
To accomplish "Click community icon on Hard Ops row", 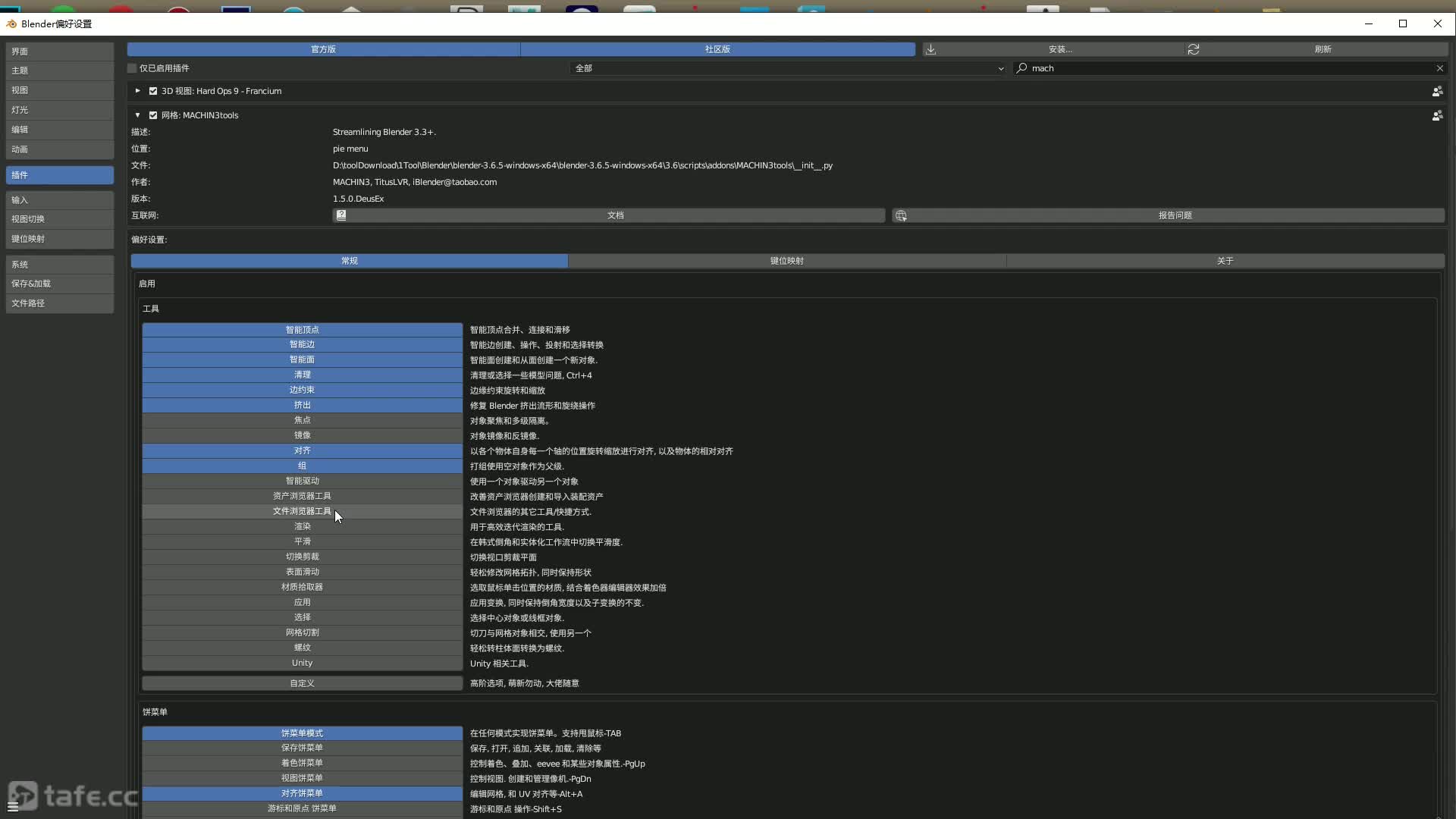I will (x=1437, y=91).
